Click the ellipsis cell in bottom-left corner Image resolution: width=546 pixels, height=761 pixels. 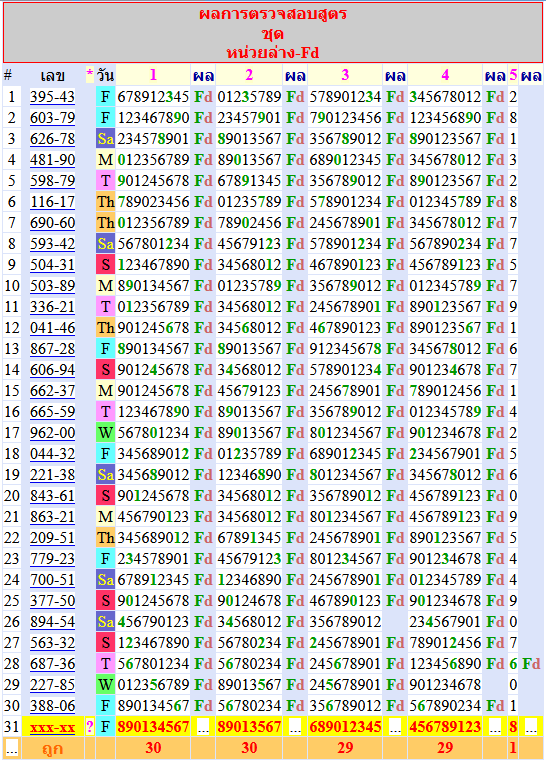(x=12, y=748)
